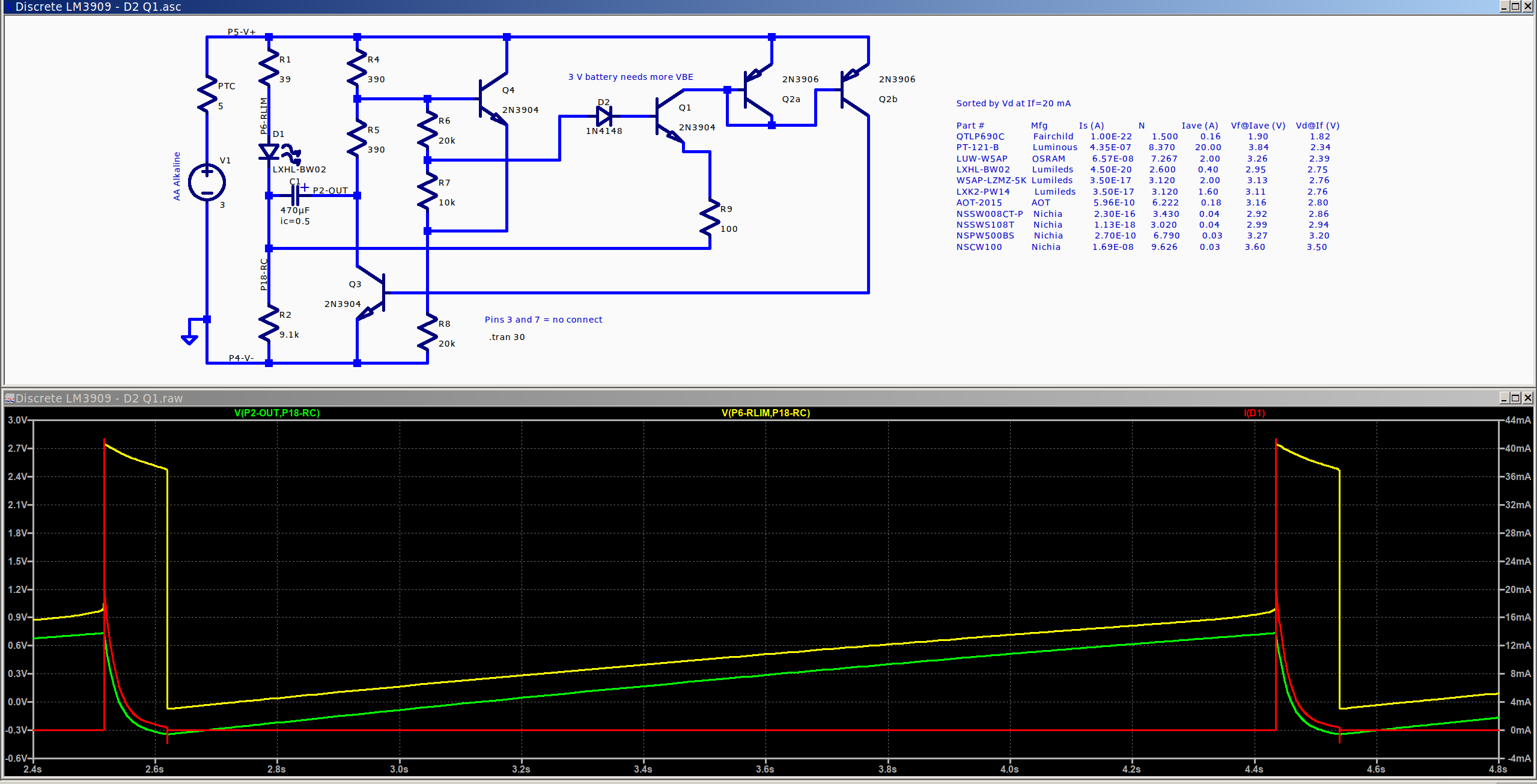Screen dimensions: 1537x784
Task: Click the yellow V(P6-RLIM,P18-RC) trace label
Action: (764, 413)
